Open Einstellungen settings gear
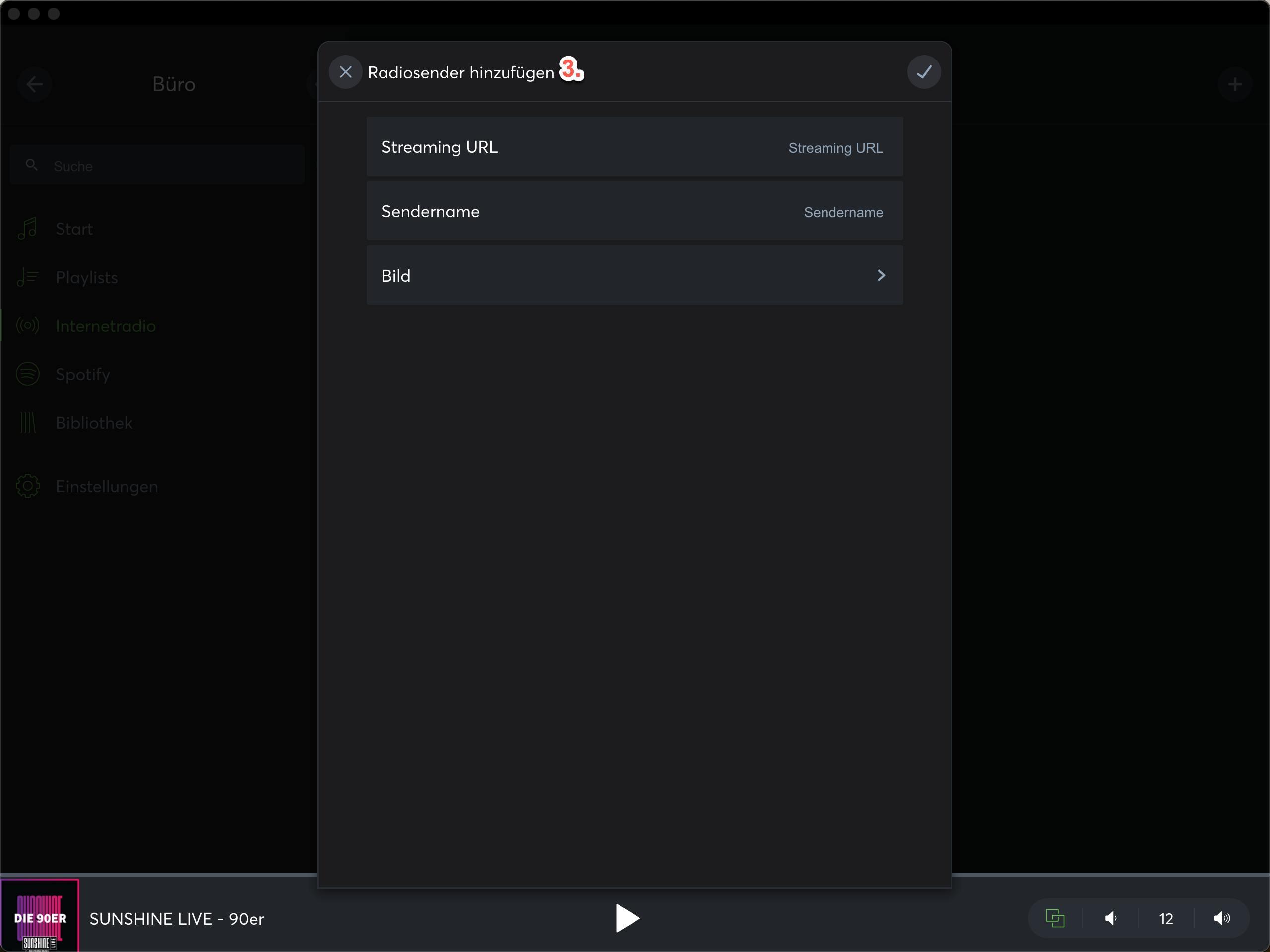1270x952 pixels. [x=28, y=486]
